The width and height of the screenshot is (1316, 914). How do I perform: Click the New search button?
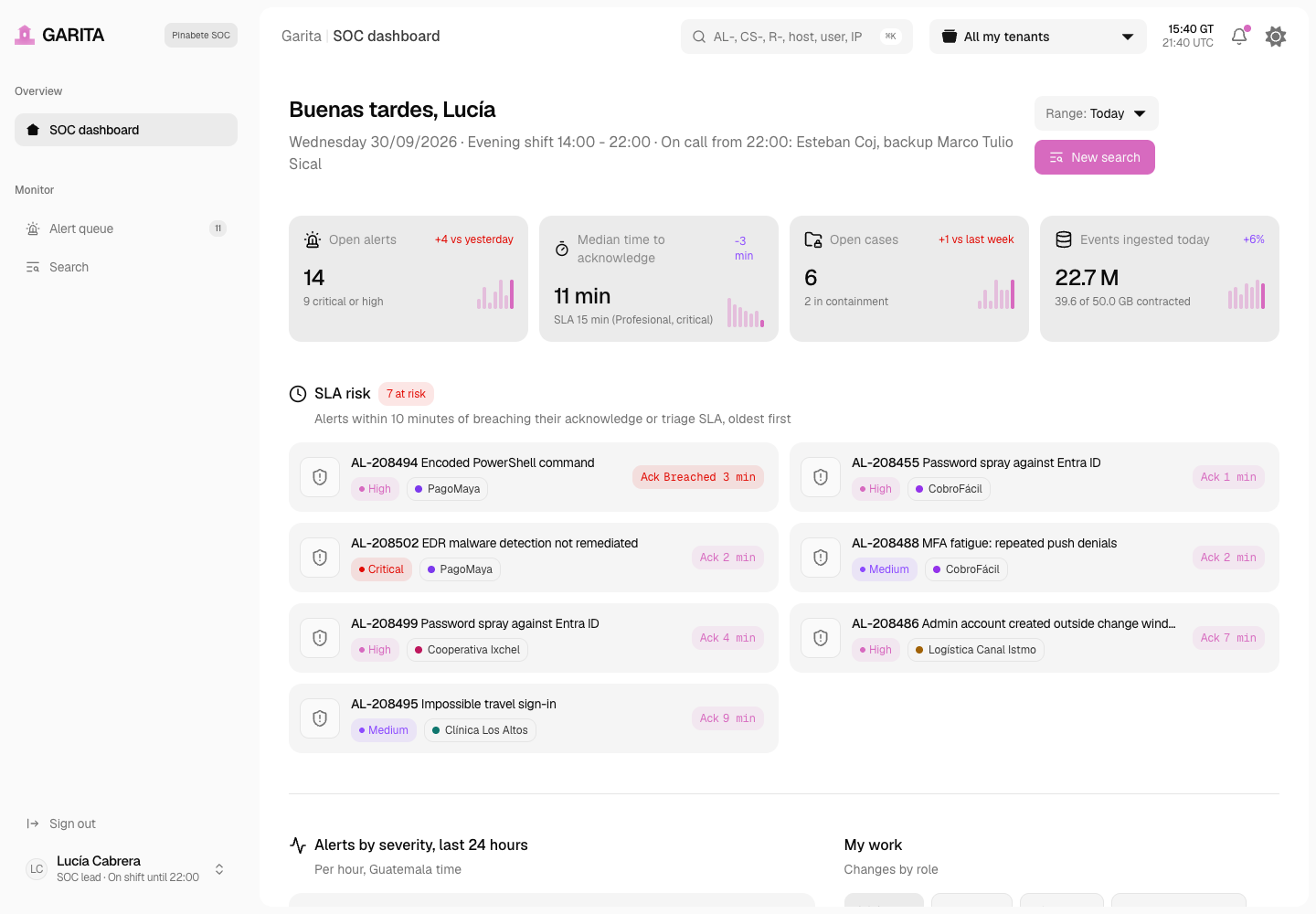(x=1095, y=157)
